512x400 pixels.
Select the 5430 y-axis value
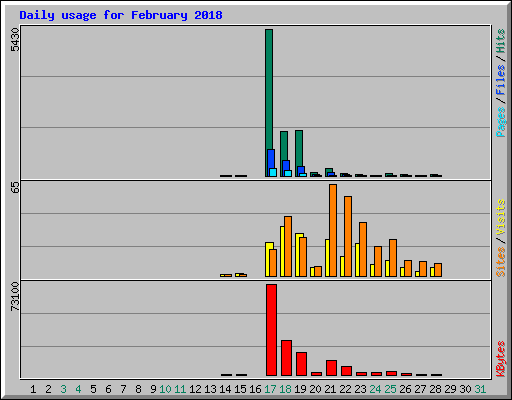pyautogui.click(x=15, y=39)
